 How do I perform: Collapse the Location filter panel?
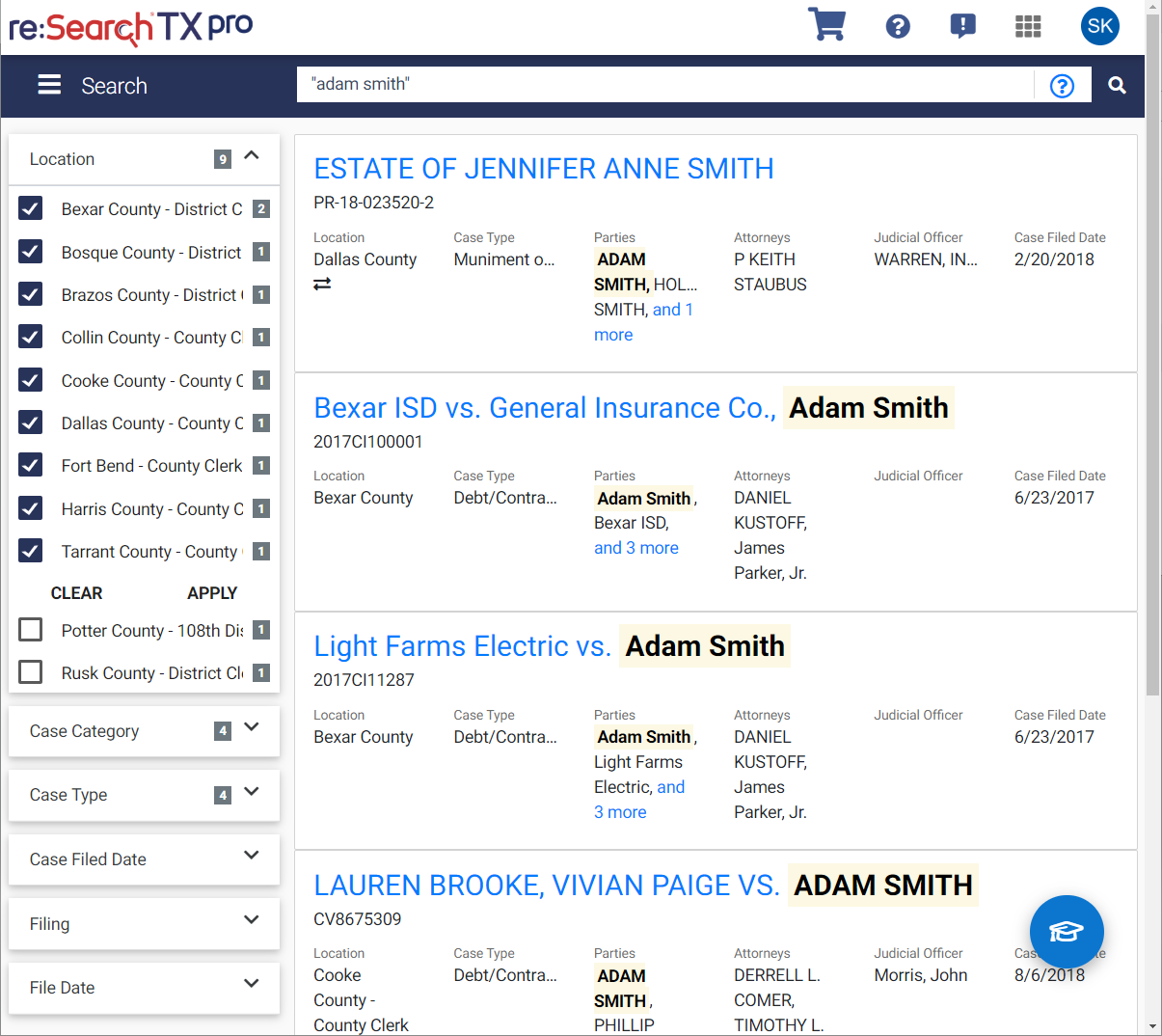coord(252,155)
